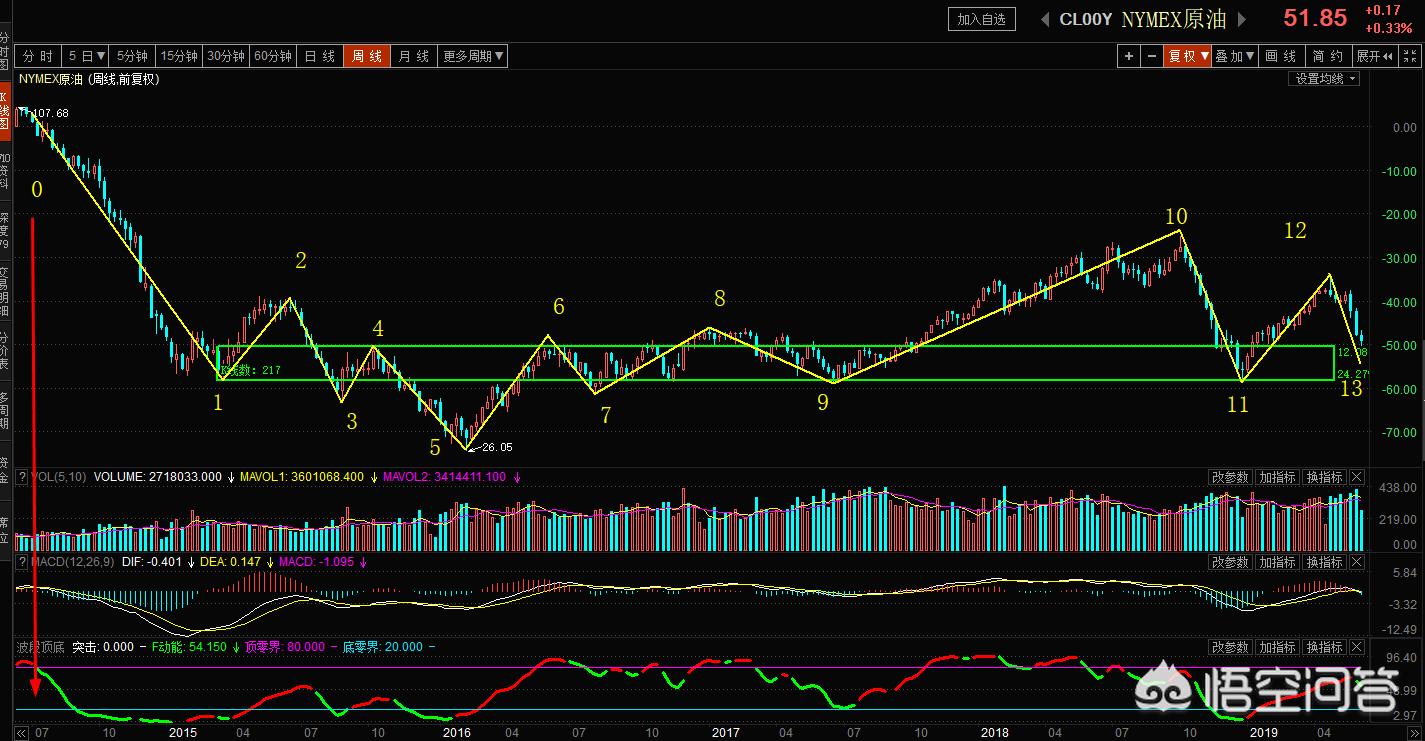Image resolution: width=1425 pixels, height=741 pixels.
Task: Select the 月线 monthly period
Action: pos(413,57)
